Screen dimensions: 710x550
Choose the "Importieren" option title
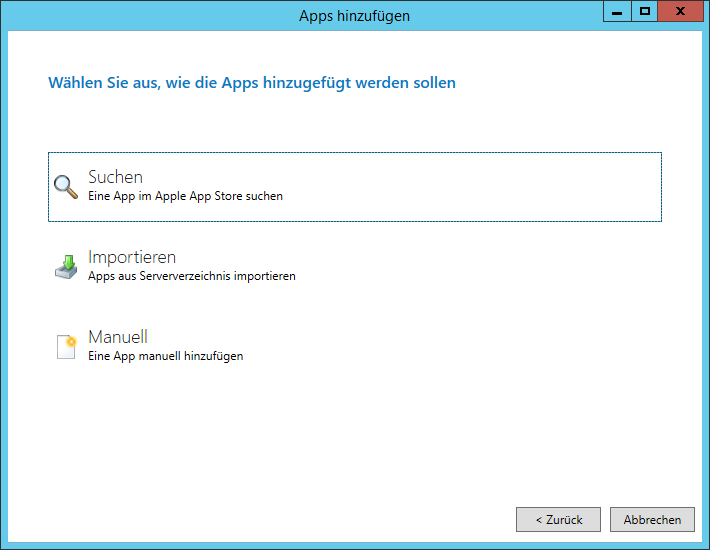point(132,257)
